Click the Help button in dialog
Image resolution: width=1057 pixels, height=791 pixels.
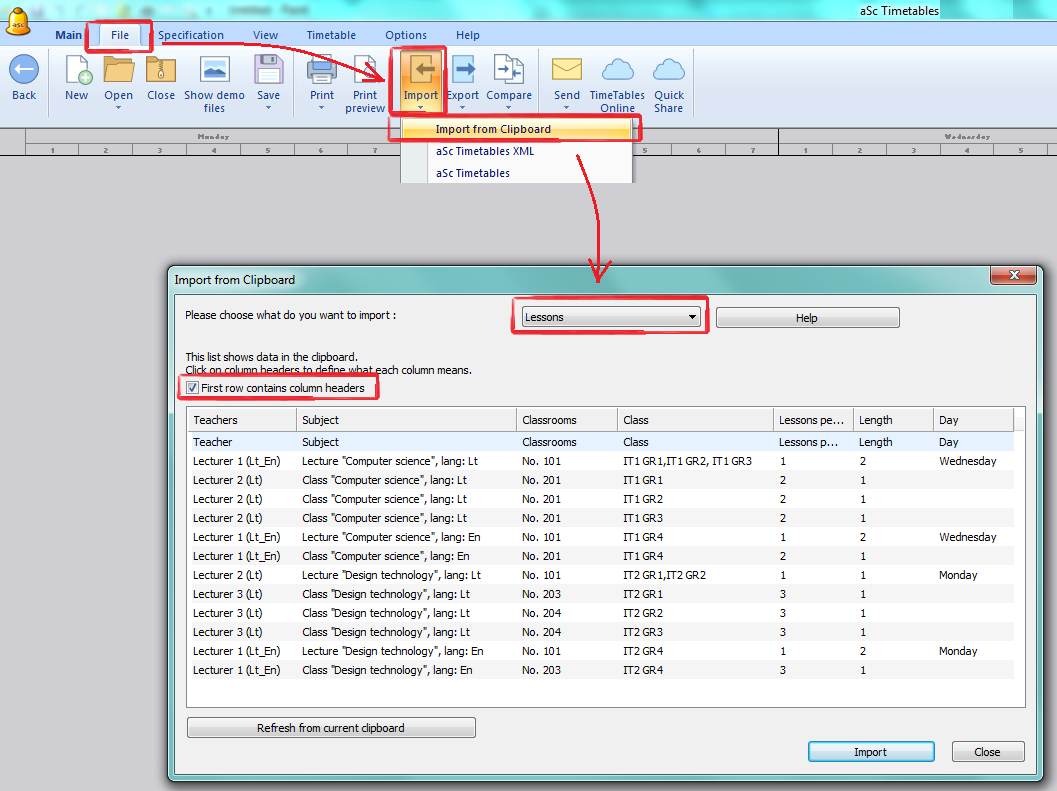[808, 318]
